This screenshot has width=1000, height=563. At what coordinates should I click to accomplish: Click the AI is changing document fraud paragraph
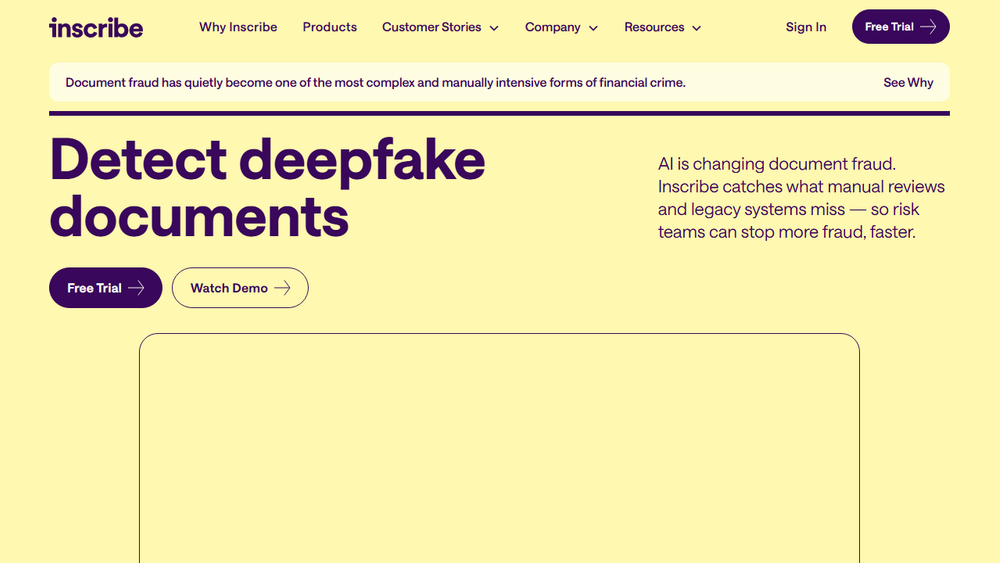[802, 198]
